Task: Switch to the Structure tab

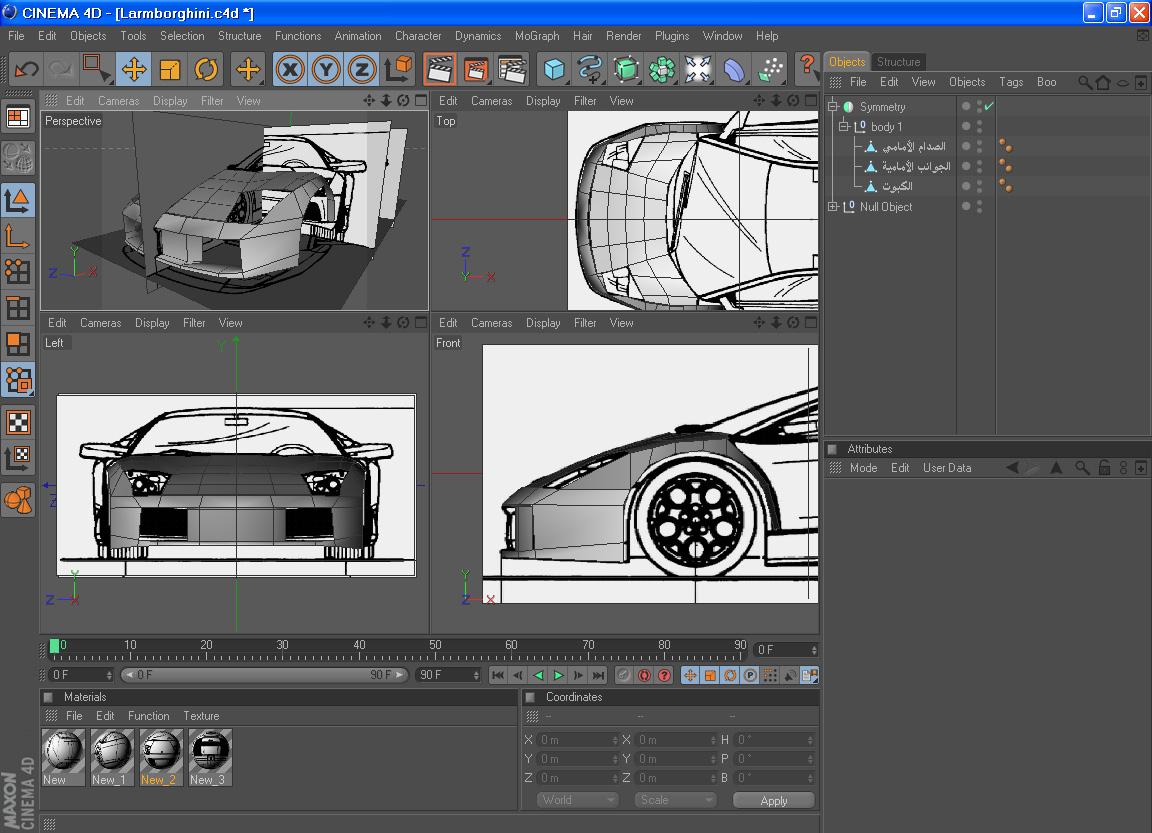Action: click(898, 62)
